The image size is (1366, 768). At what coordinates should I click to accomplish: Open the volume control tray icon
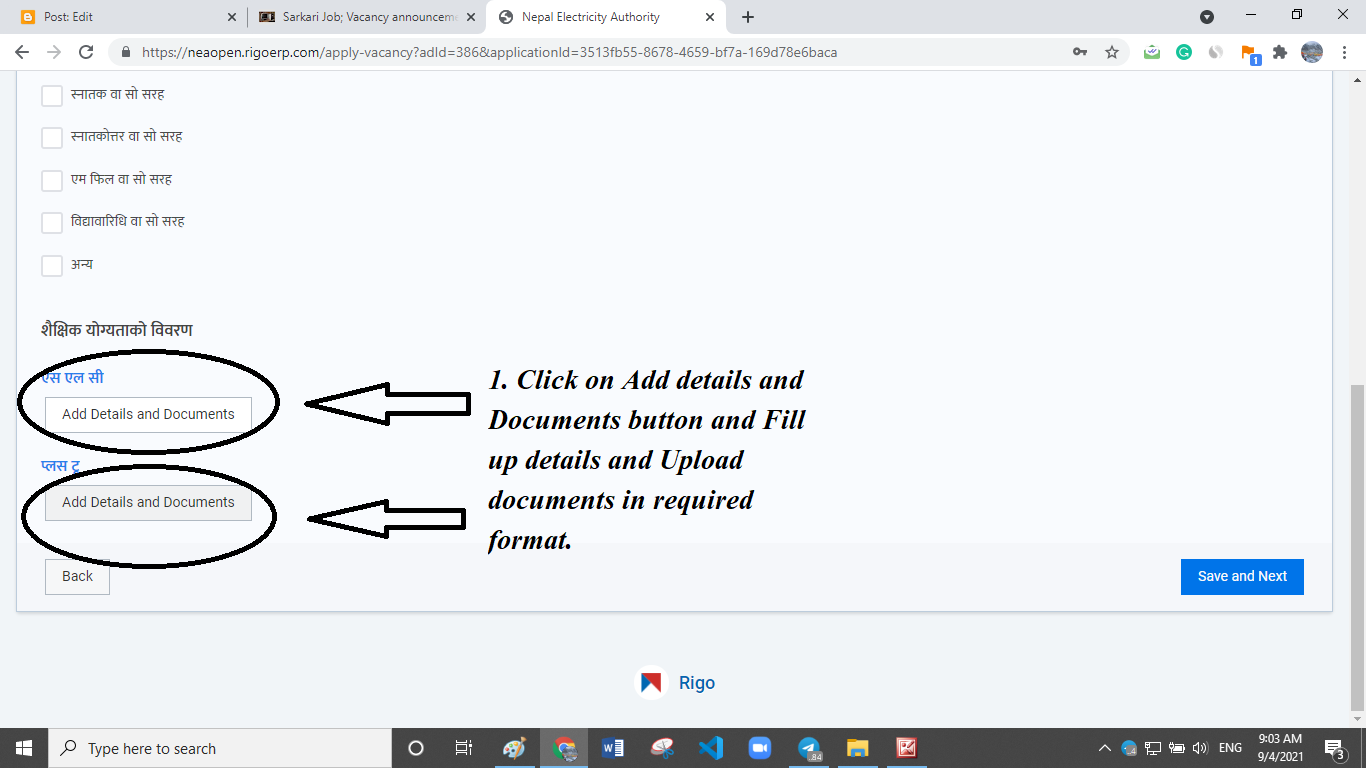[x=1201, y=748]
